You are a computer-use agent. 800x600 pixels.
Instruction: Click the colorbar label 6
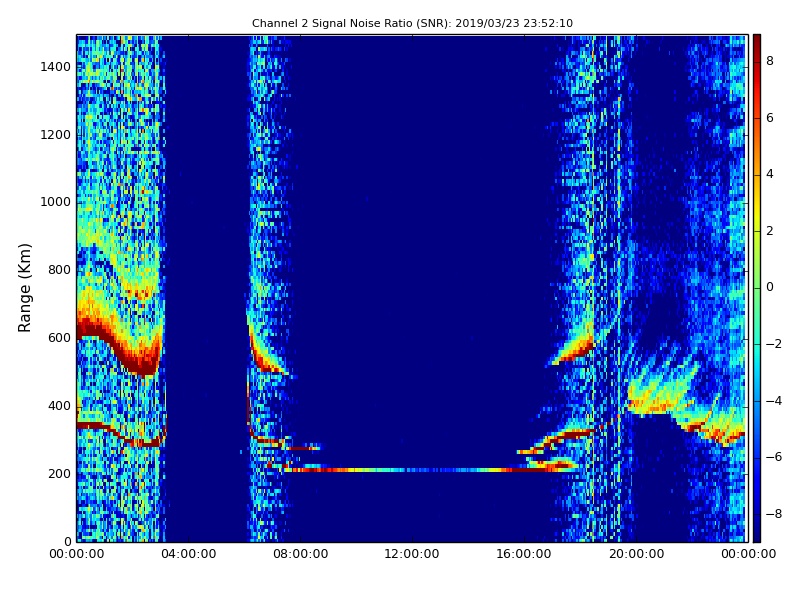[x=770, y=118]
